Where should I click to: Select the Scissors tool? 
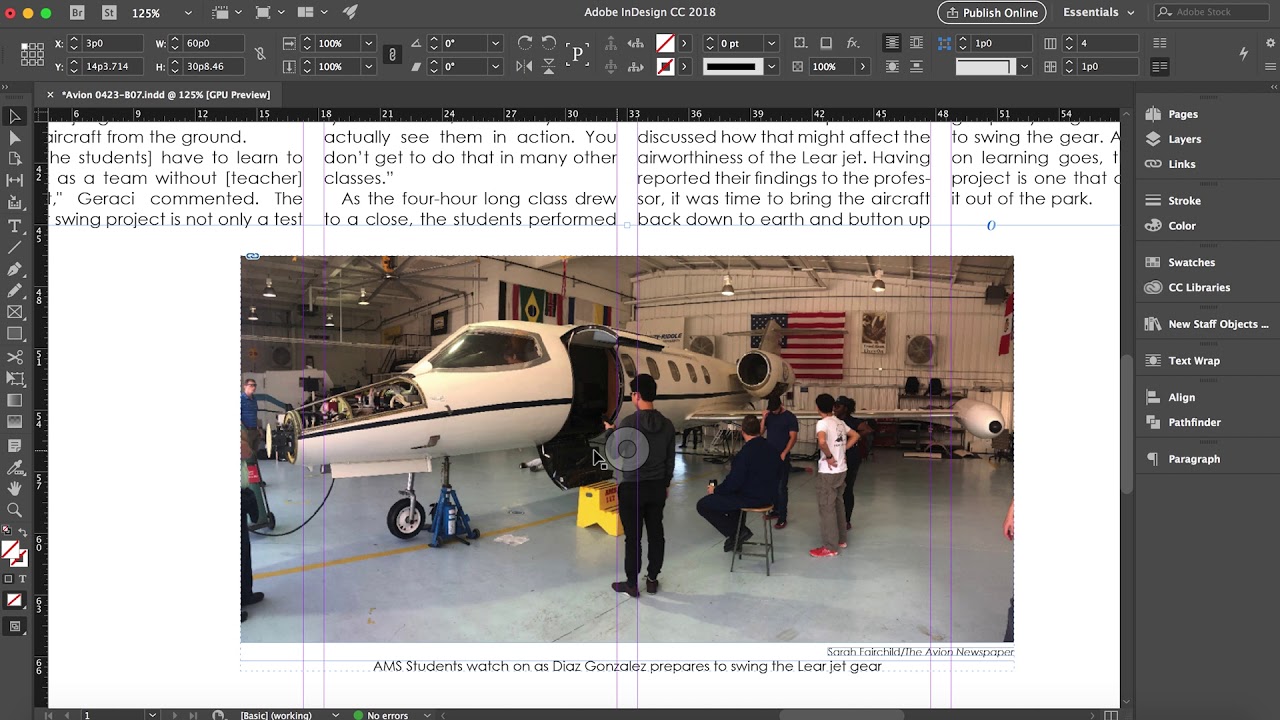14,357
